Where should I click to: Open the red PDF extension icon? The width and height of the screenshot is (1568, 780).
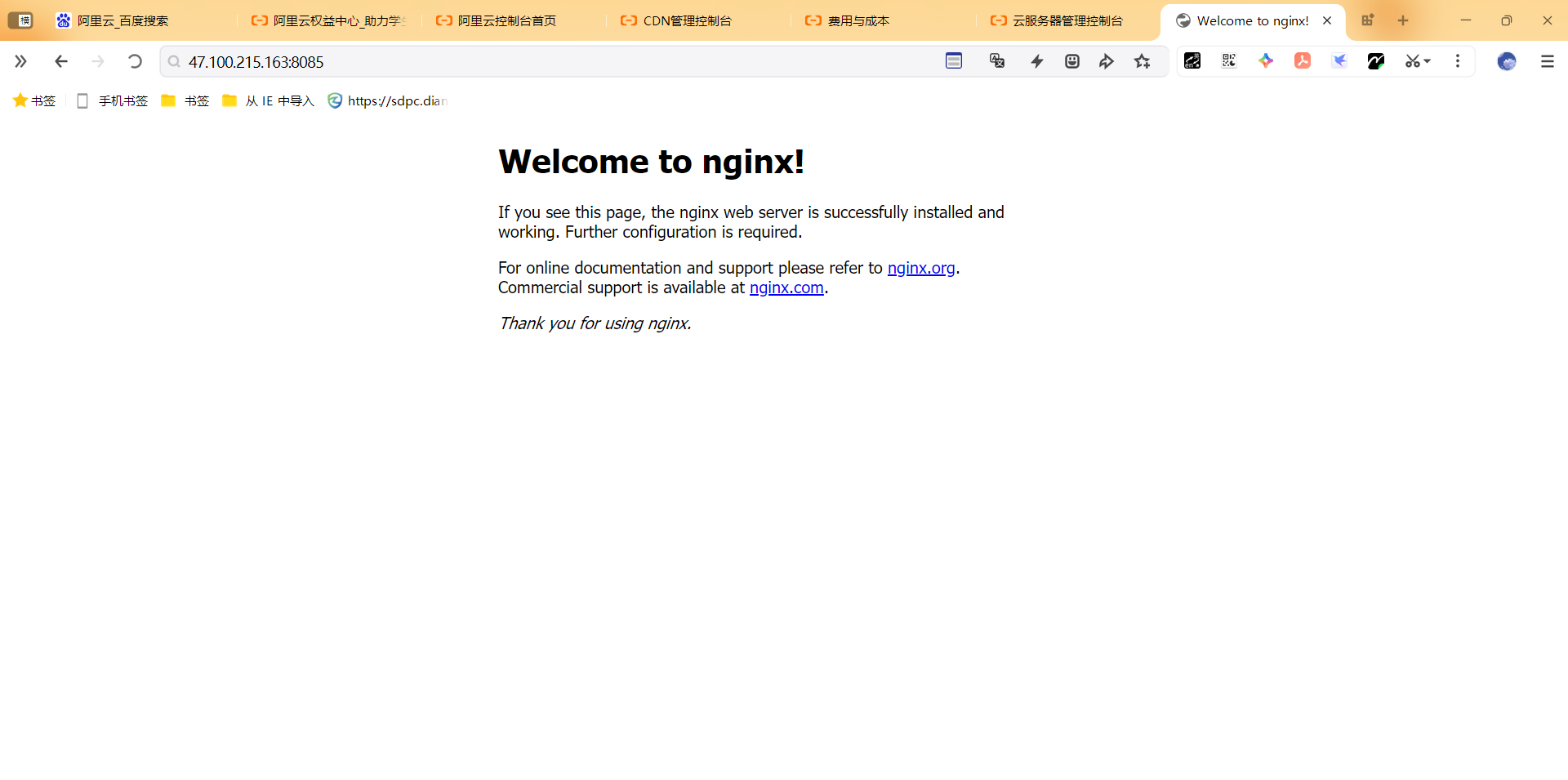click(x=1303, y=60)
